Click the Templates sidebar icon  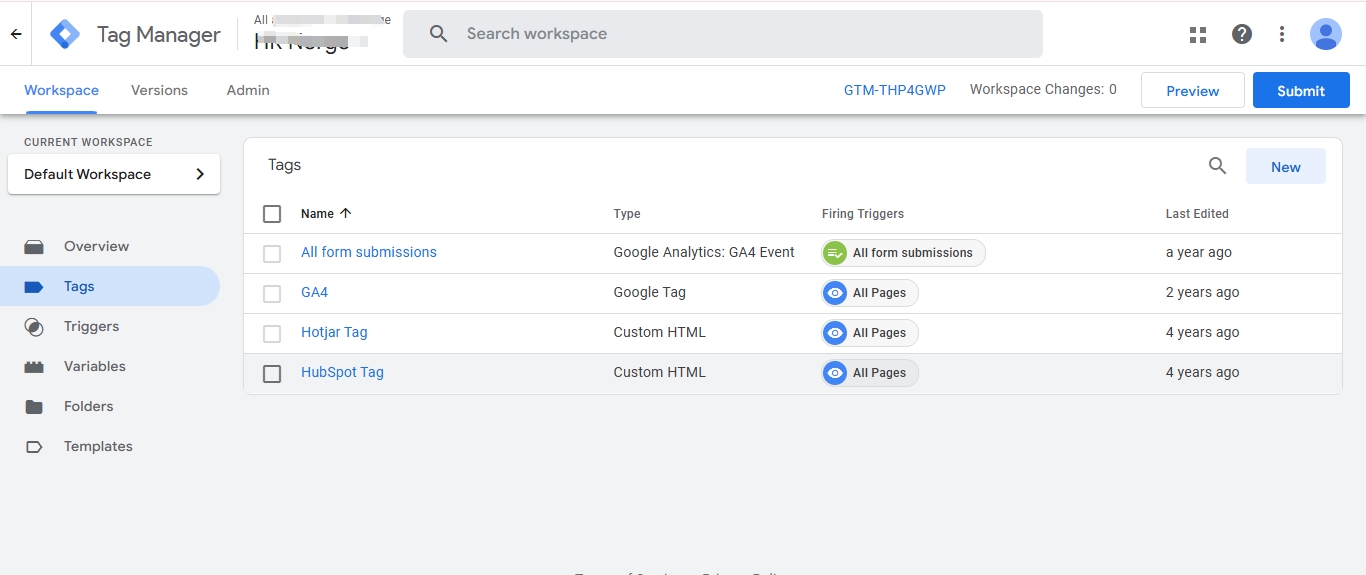click(x=34, y=447)
